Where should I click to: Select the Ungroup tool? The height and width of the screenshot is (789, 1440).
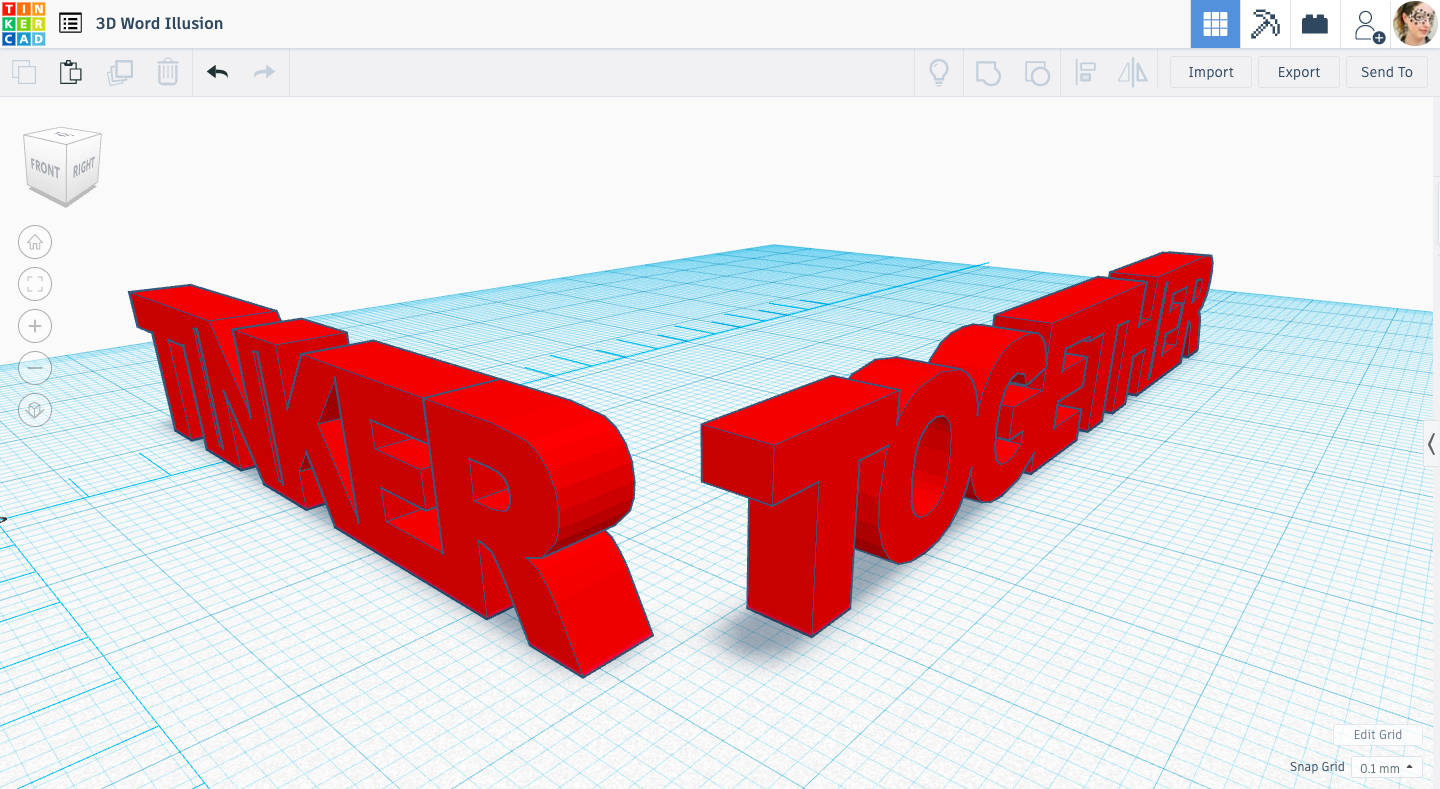[x=1037, y=72]
